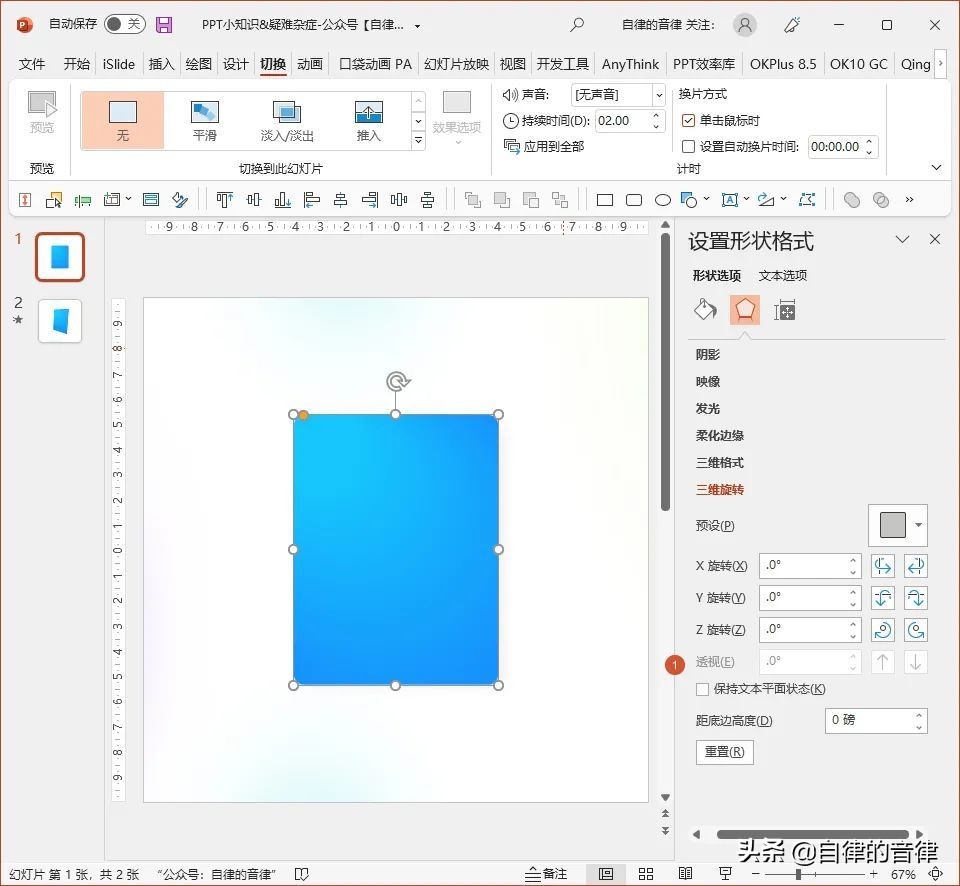Image resolution: width=960 pixels, height=886 pixels.
Task: Select slide 2 thumbnail in slide panel
Action: point(59,322)
